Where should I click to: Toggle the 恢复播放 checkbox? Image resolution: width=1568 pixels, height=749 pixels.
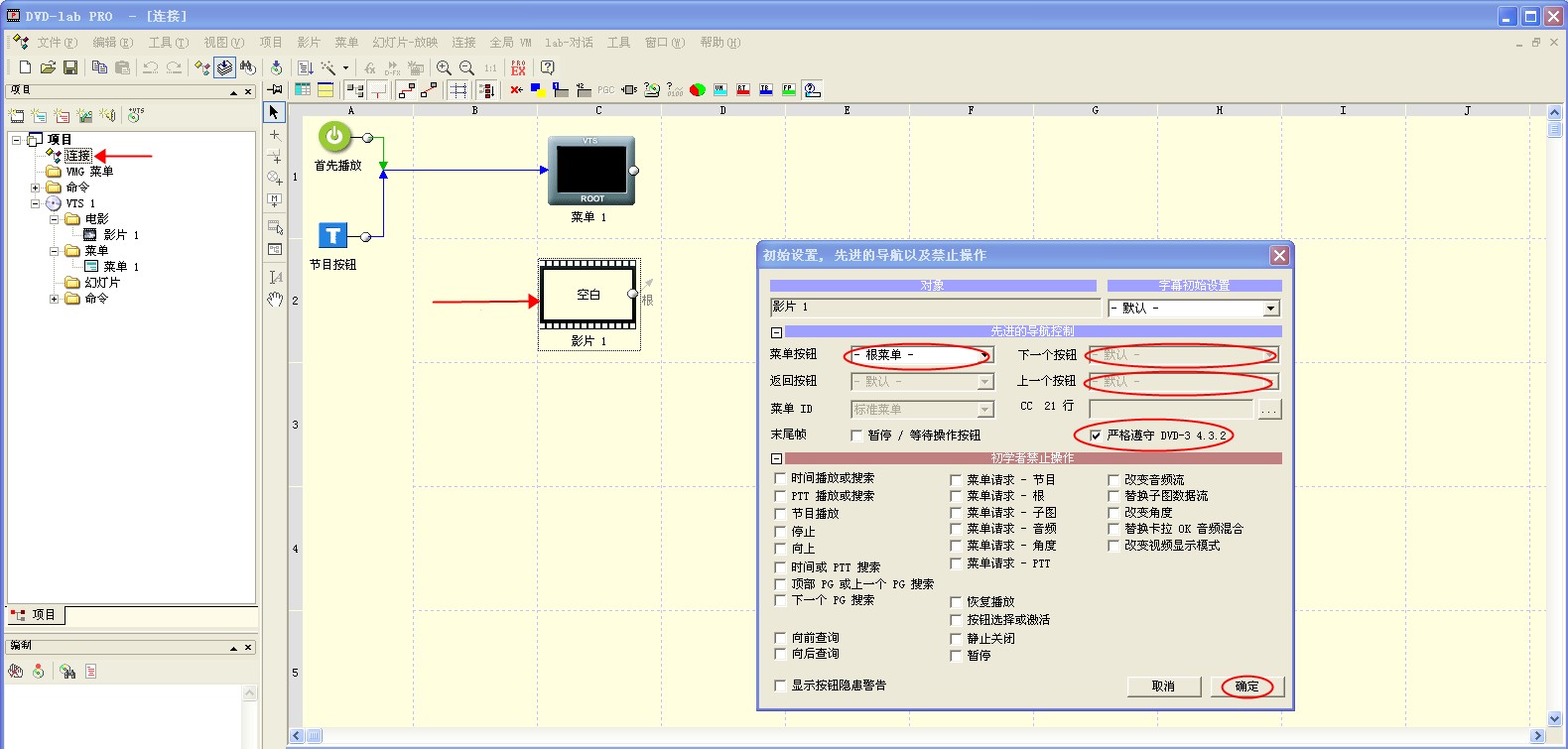[x=956, y=602]
